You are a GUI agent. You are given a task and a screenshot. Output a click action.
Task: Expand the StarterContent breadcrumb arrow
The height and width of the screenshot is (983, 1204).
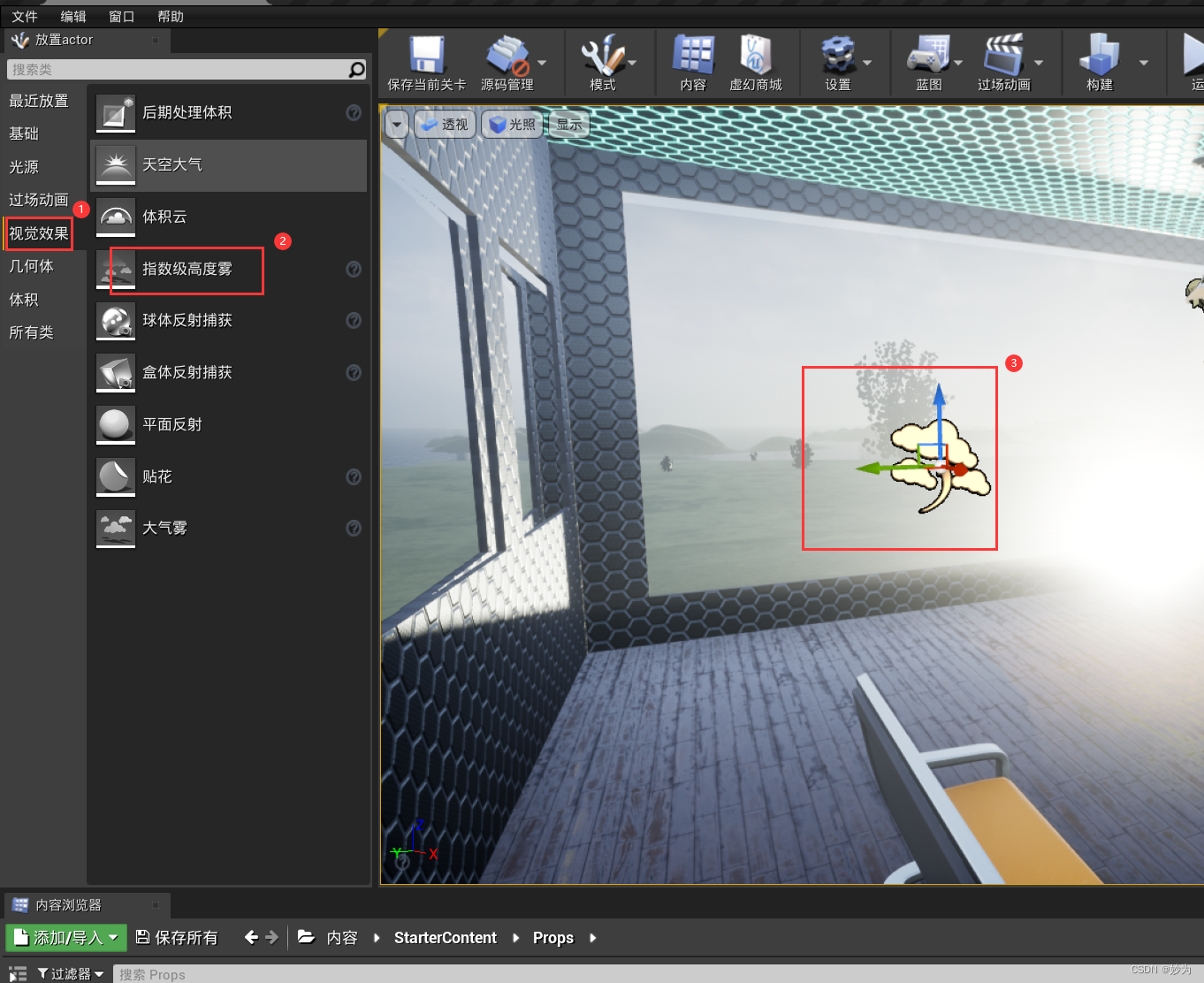point(515,938)
